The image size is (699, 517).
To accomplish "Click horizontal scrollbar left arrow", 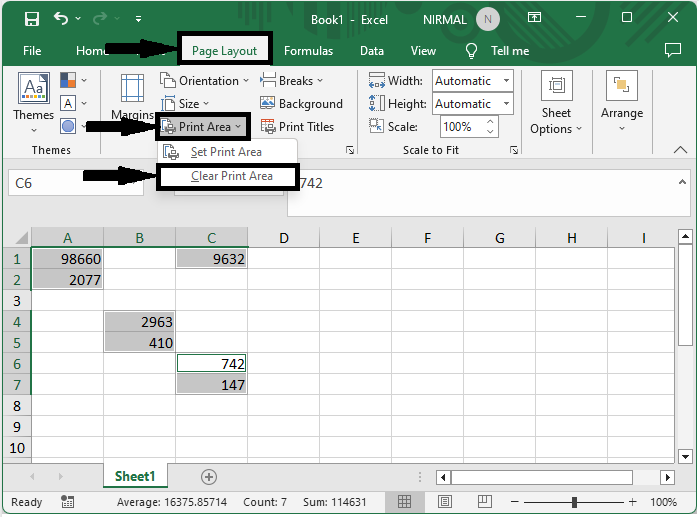I will click(443, 477).
